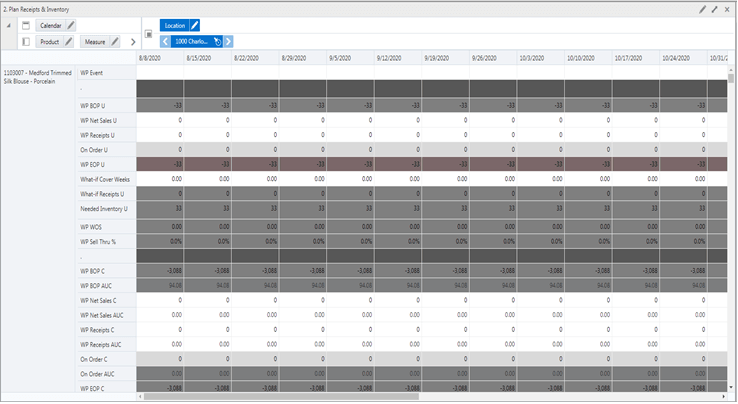
Task: Select the 9/19/2020 column header
Action: point(445,58)
